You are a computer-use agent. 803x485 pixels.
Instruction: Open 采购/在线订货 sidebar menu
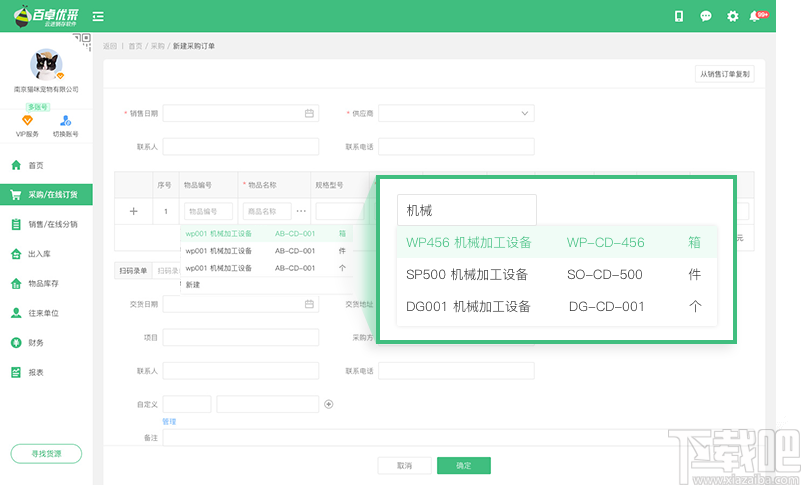coord(46,195)
